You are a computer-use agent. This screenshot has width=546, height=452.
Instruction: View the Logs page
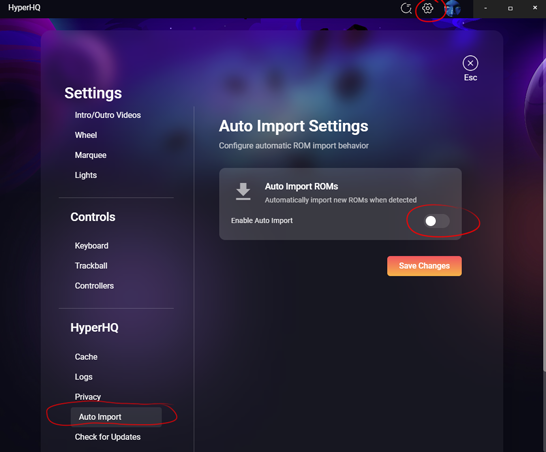click(84, 377)
